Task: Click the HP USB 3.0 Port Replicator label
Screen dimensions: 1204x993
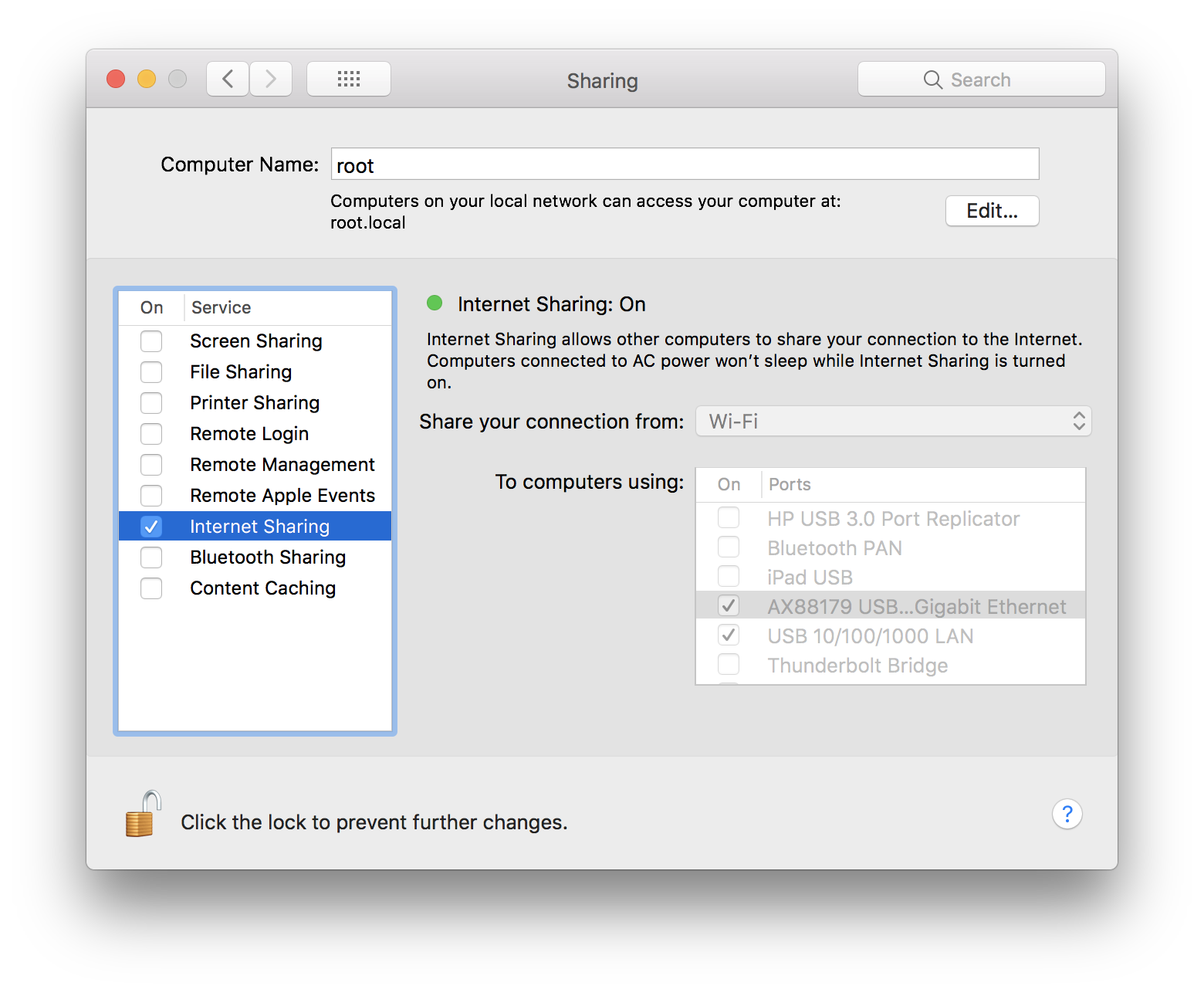Action: click(x=894, y=519)
